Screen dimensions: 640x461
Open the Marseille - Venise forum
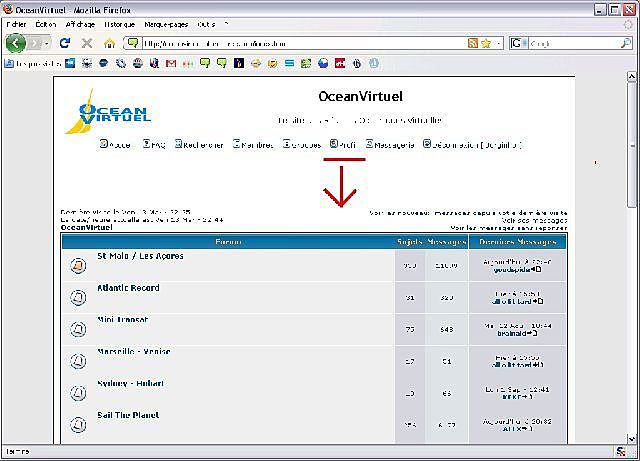pyautogui.click(x=133, y=352)
